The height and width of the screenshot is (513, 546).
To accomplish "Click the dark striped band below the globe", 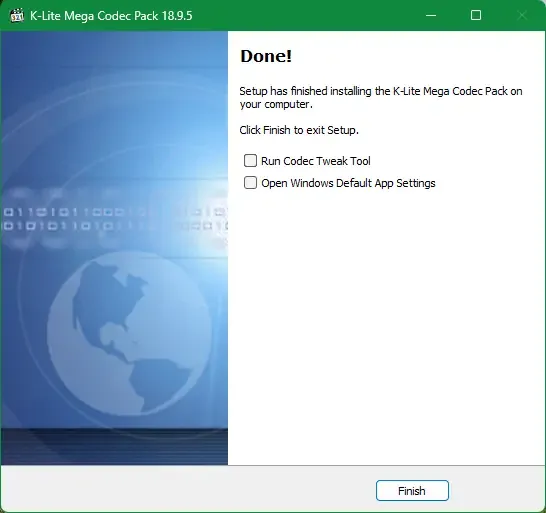I will coord(114,446).
